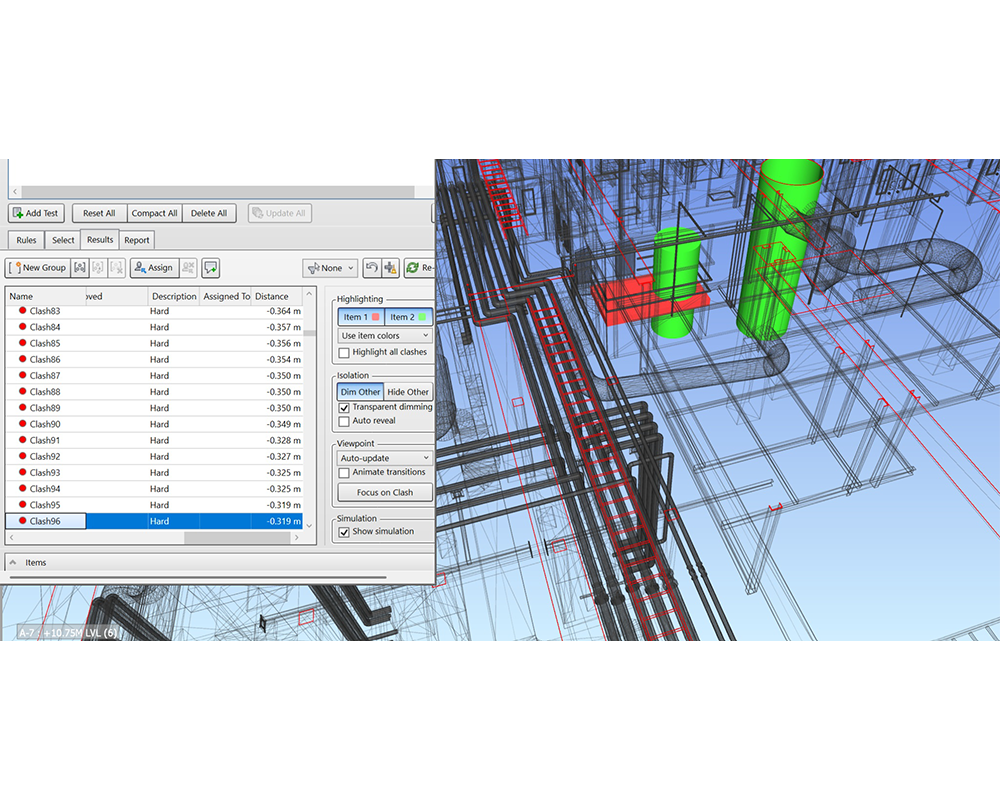Image resolution: width=1000 pixels, height=800 pixels.
Task: Click the Delete All button
Action: (209, 213)
